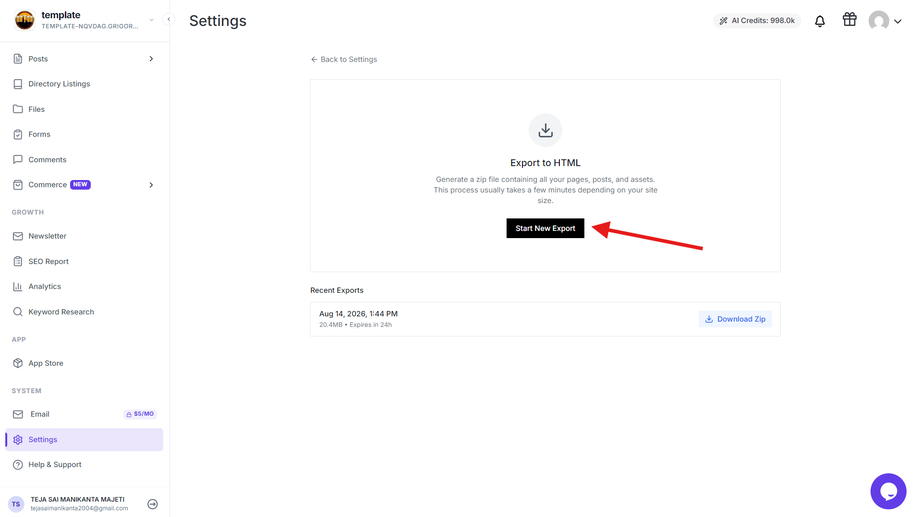Viewport: 920px width, 517px height.
Task: Click the Directory Listings book icon
Action: coord(18,84)
